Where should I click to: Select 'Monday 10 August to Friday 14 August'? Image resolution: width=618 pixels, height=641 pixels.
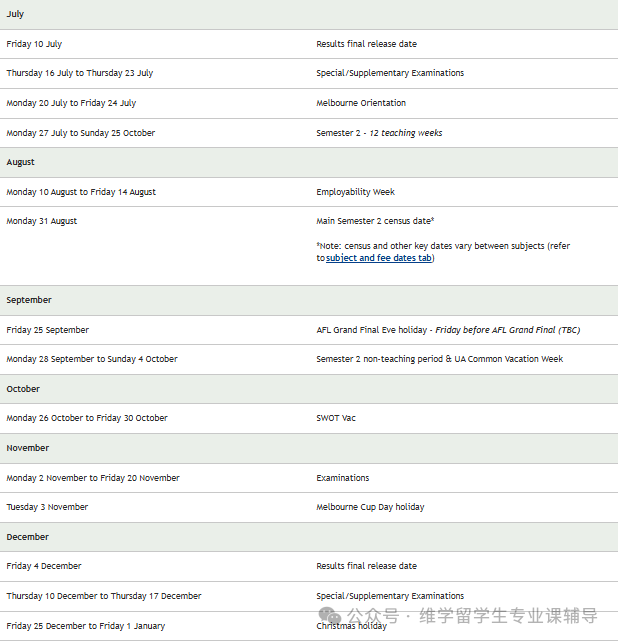pos(81,192)
